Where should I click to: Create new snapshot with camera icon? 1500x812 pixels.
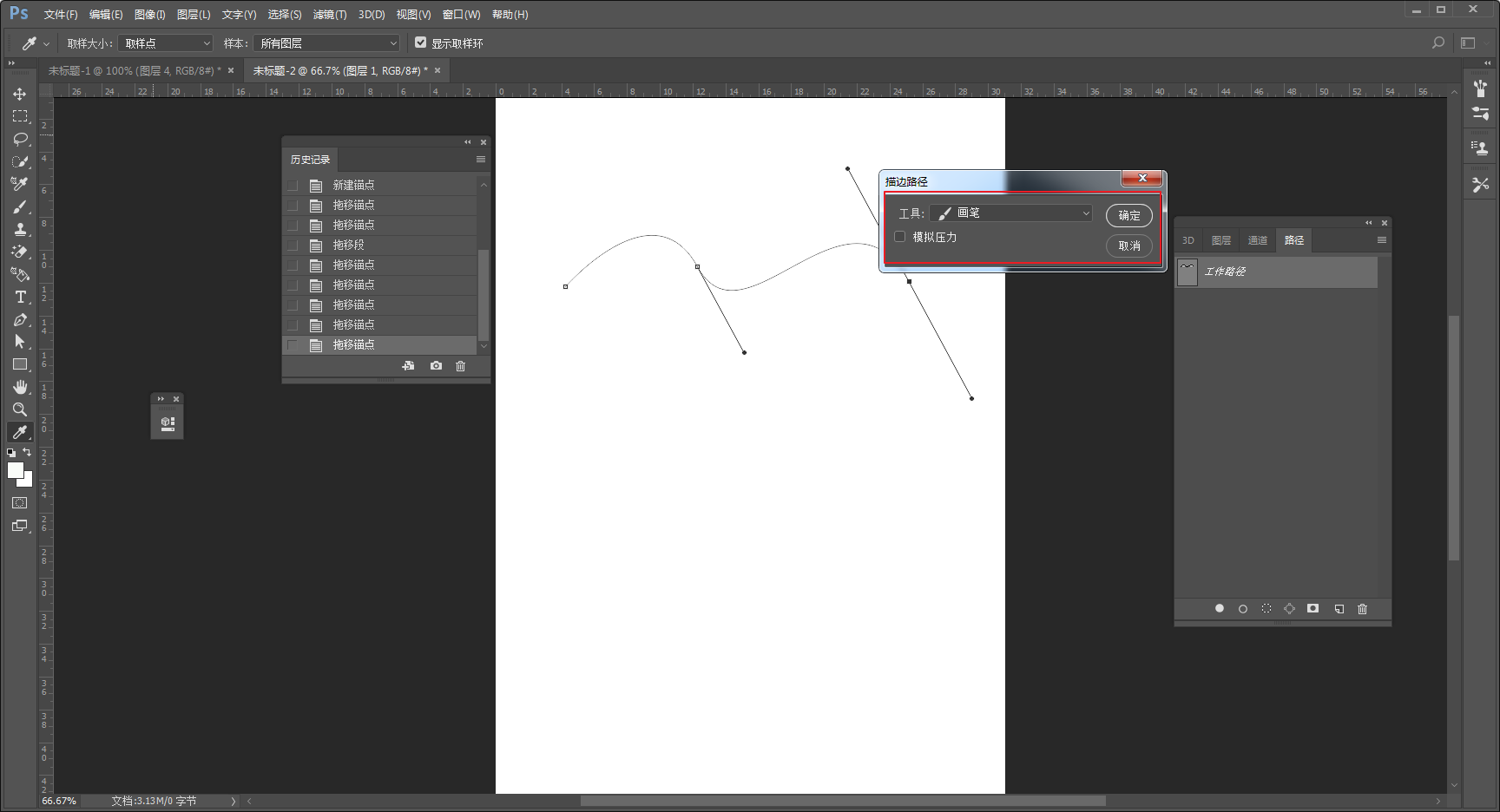point(436,366)
